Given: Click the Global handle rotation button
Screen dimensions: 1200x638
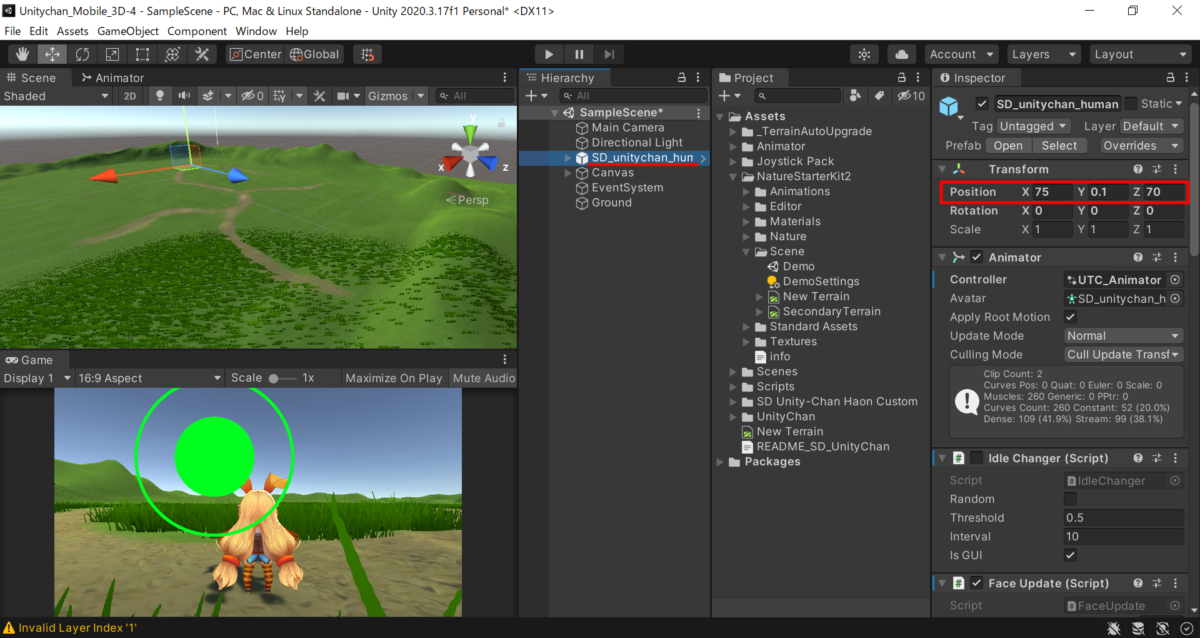Looking at the screenshot, I should [315, 54].
